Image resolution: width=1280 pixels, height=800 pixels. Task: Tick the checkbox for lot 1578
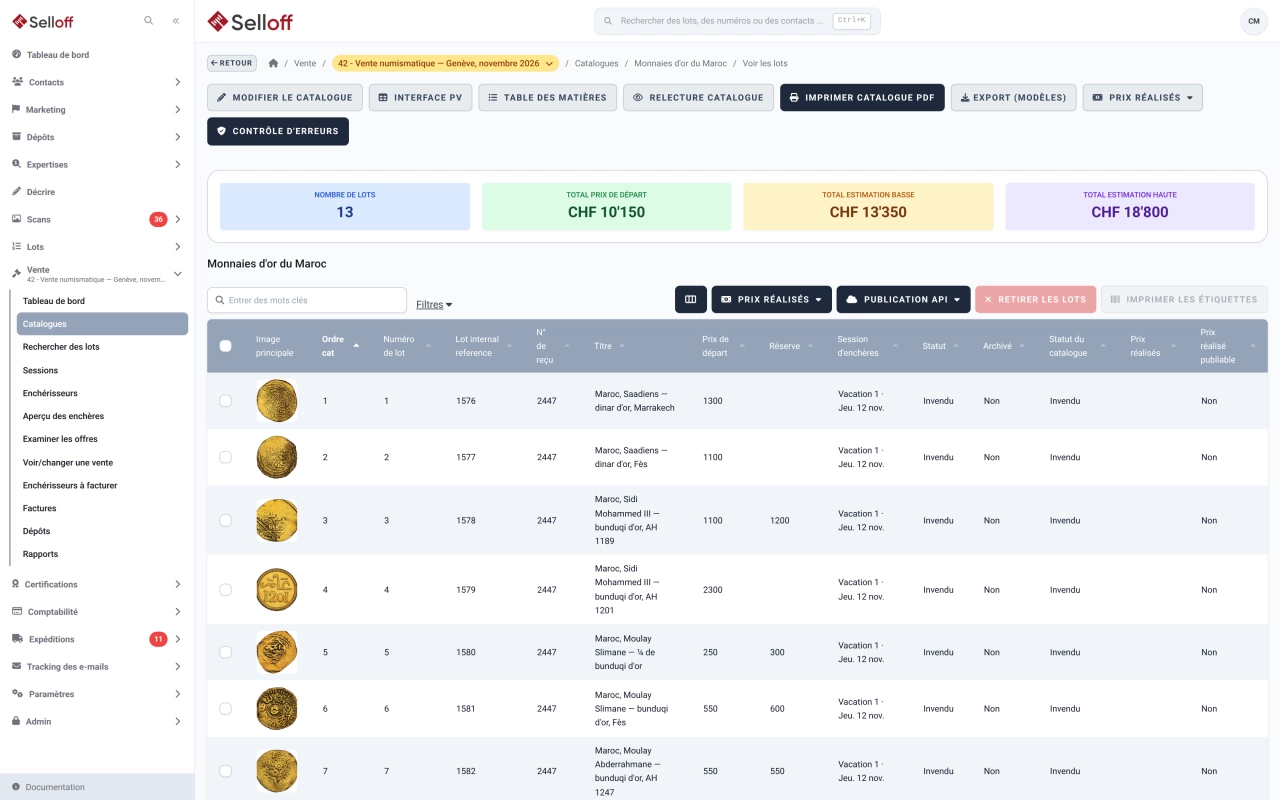[x=225, y=520]
